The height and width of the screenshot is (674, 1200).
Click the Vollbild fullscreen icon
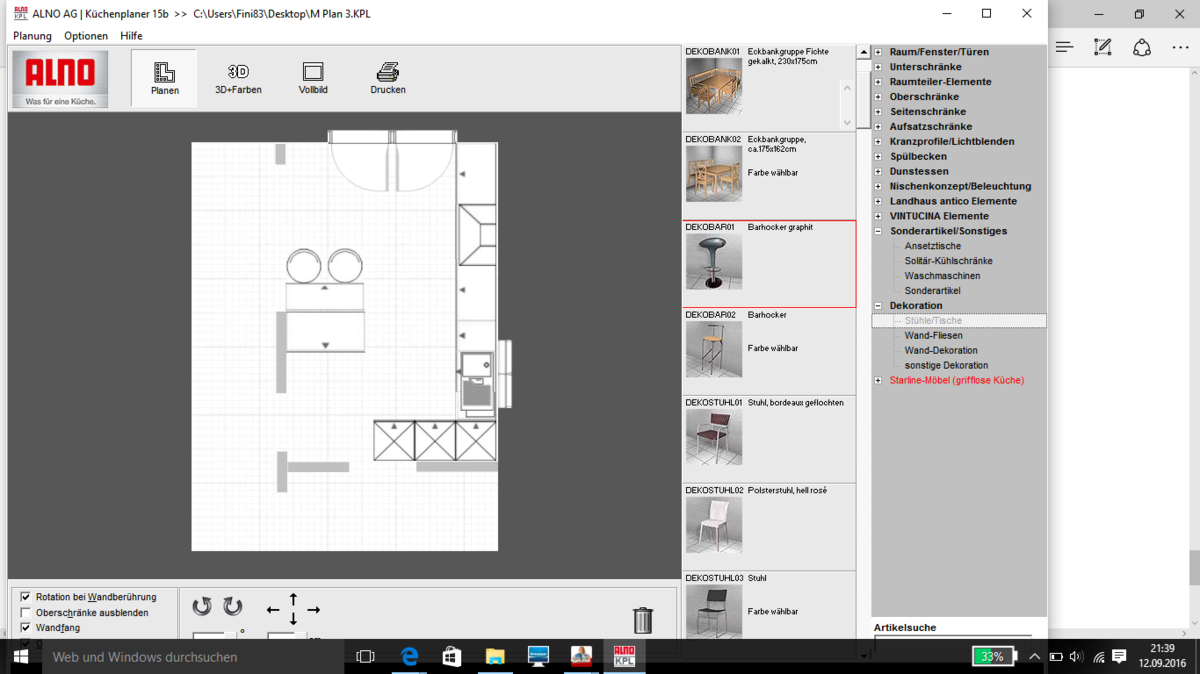pyautogui.click(x=313, y=78)
